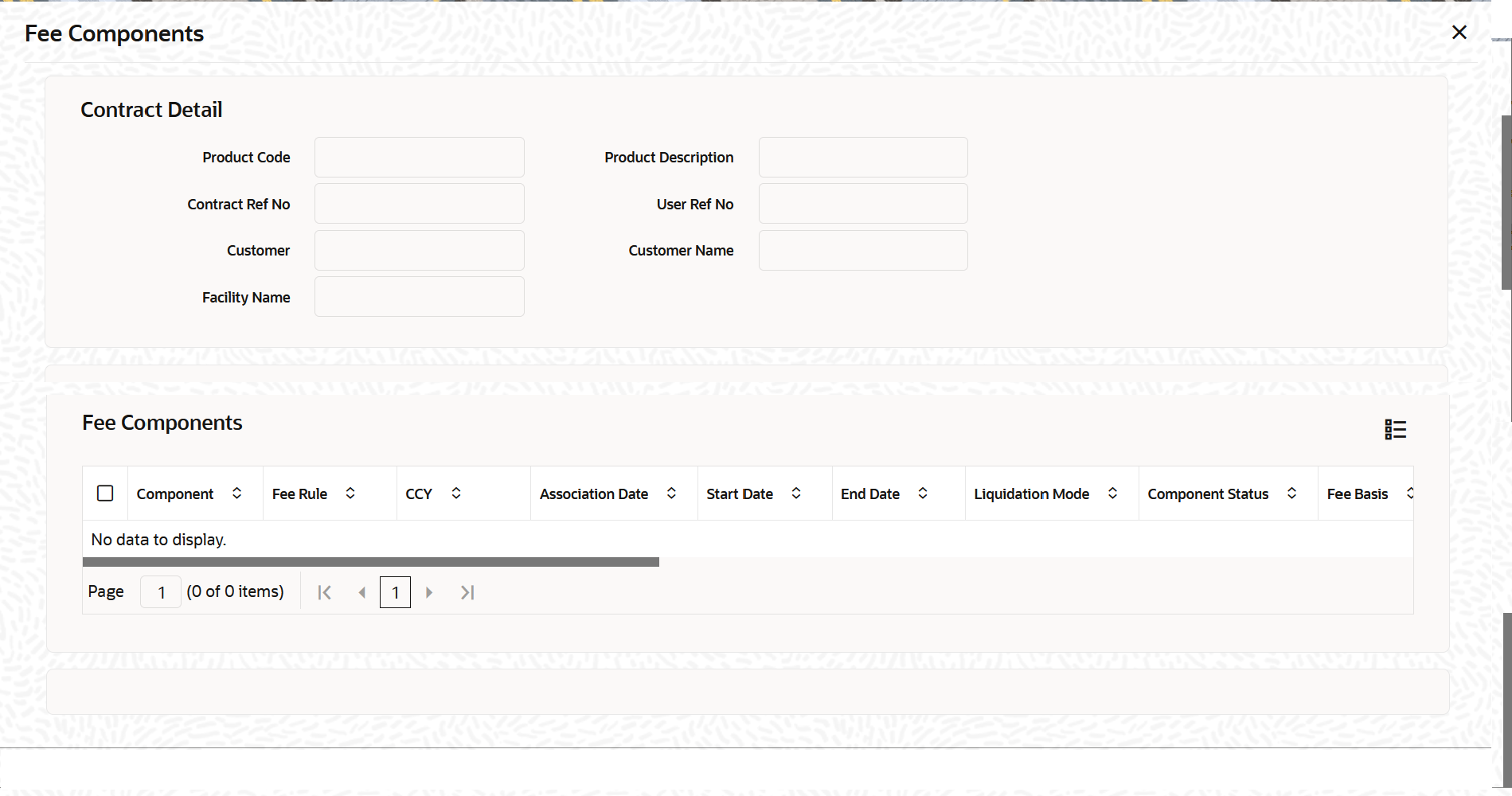Focus the Customer Name field
1512x796 pixels.
[863, 251]
